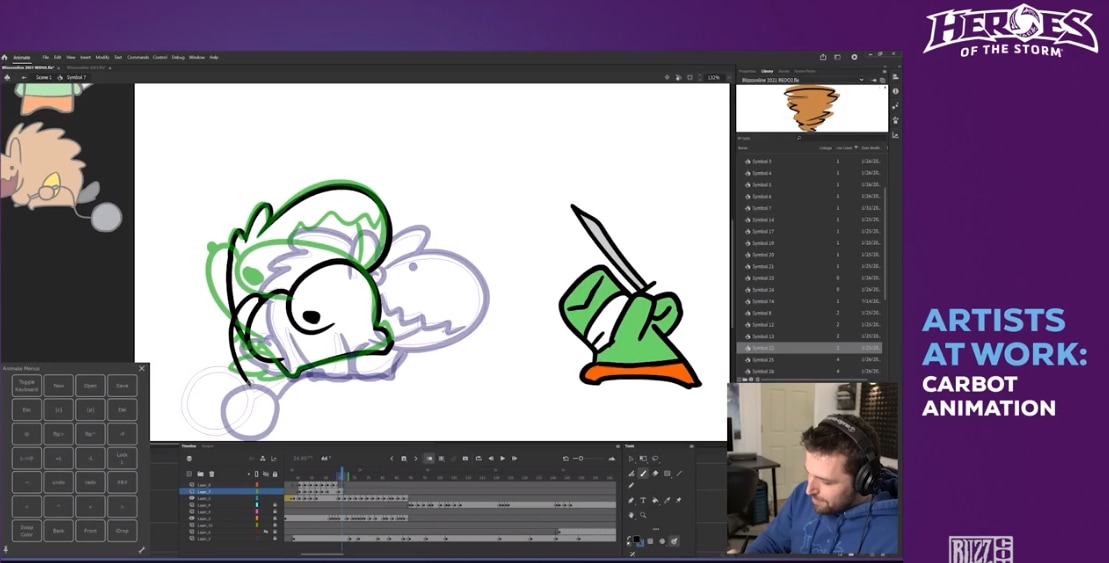This screenshot has width=1109, height=563.
Task: Toggle Show All Layers as Outlines header
Action: point(257,474)
